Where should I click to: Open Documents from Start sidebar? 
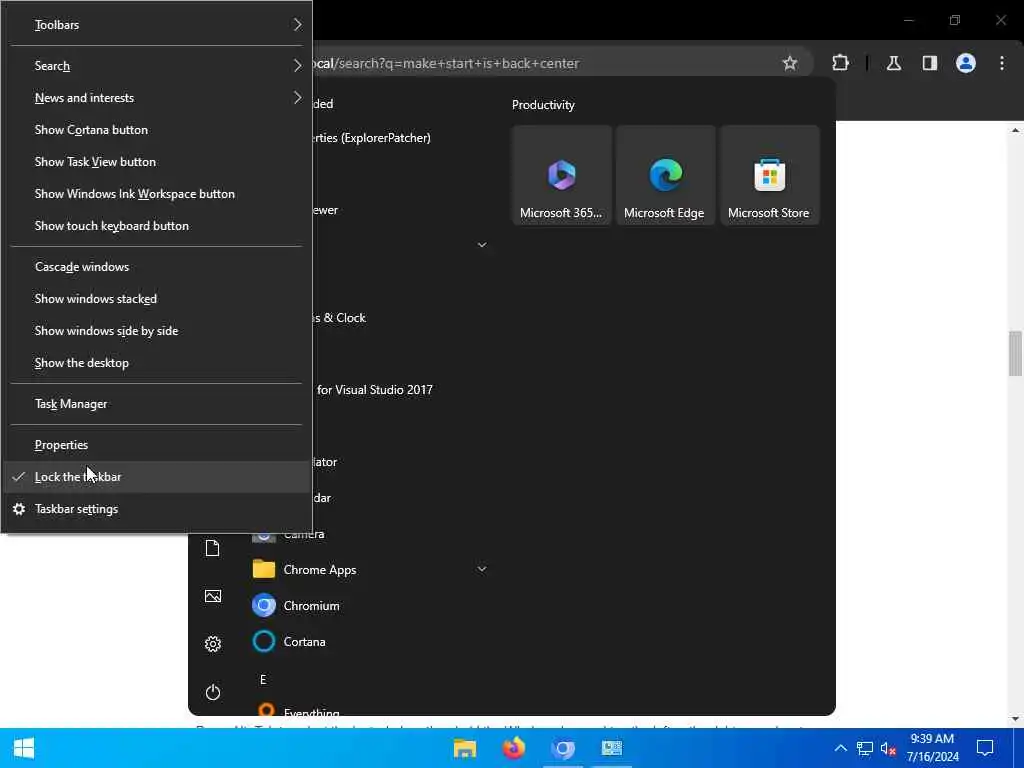tap(213, 548)
